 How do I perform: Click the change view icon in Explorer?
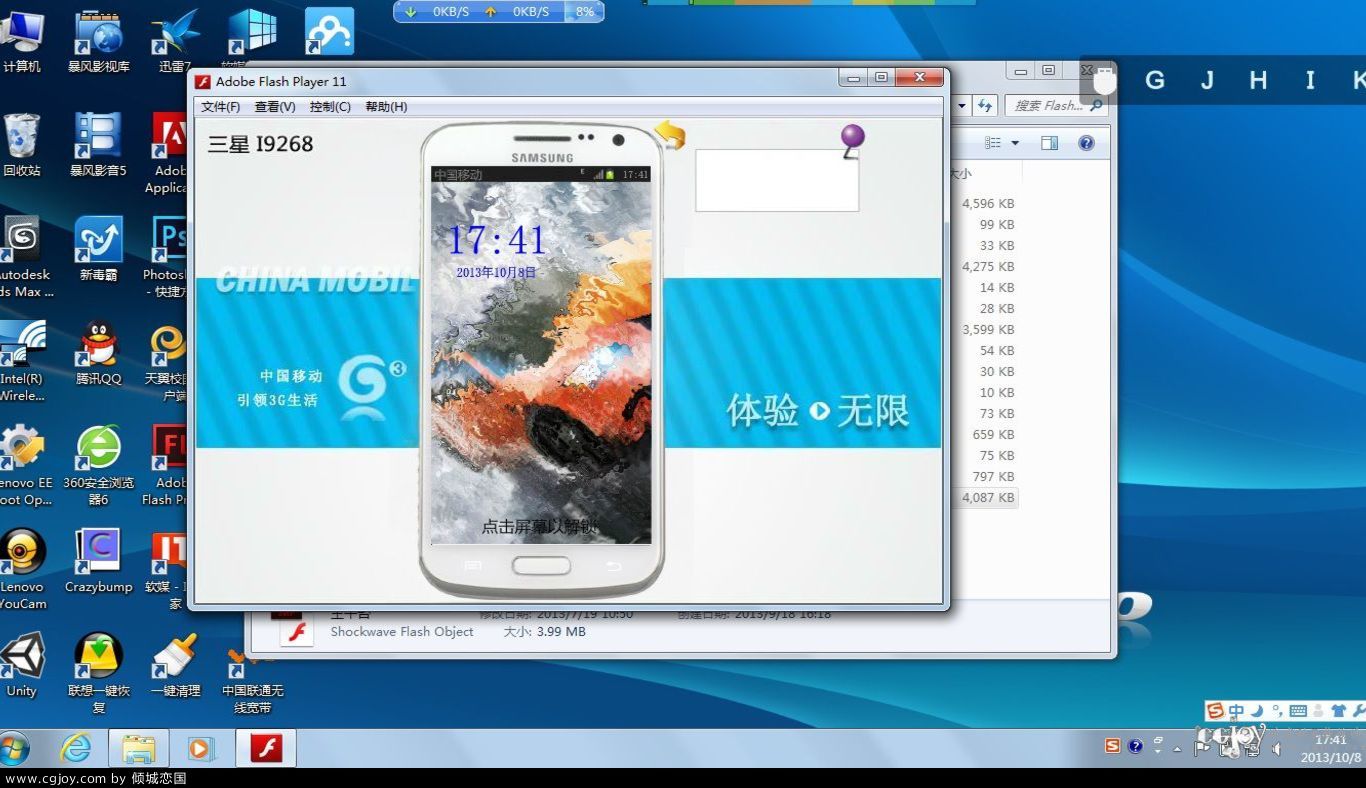[x=993, y=143]
